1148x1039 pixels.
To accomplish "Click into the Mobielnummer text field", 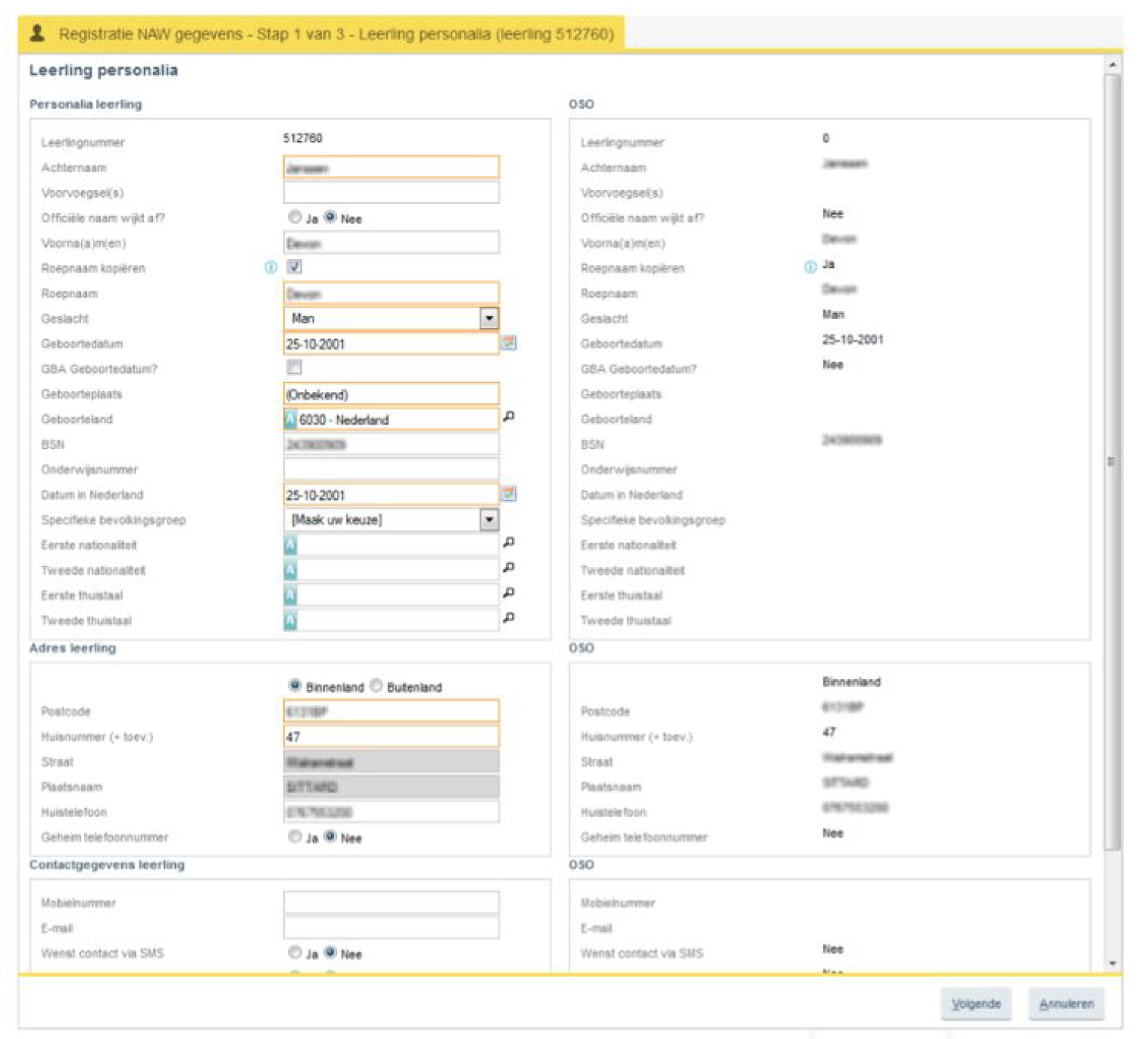I will point(391,903).
